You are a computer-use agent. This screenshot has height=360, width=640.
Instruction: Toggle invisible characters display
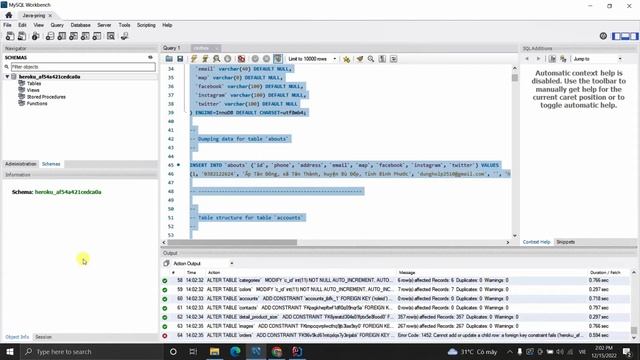tap(382, 59)
